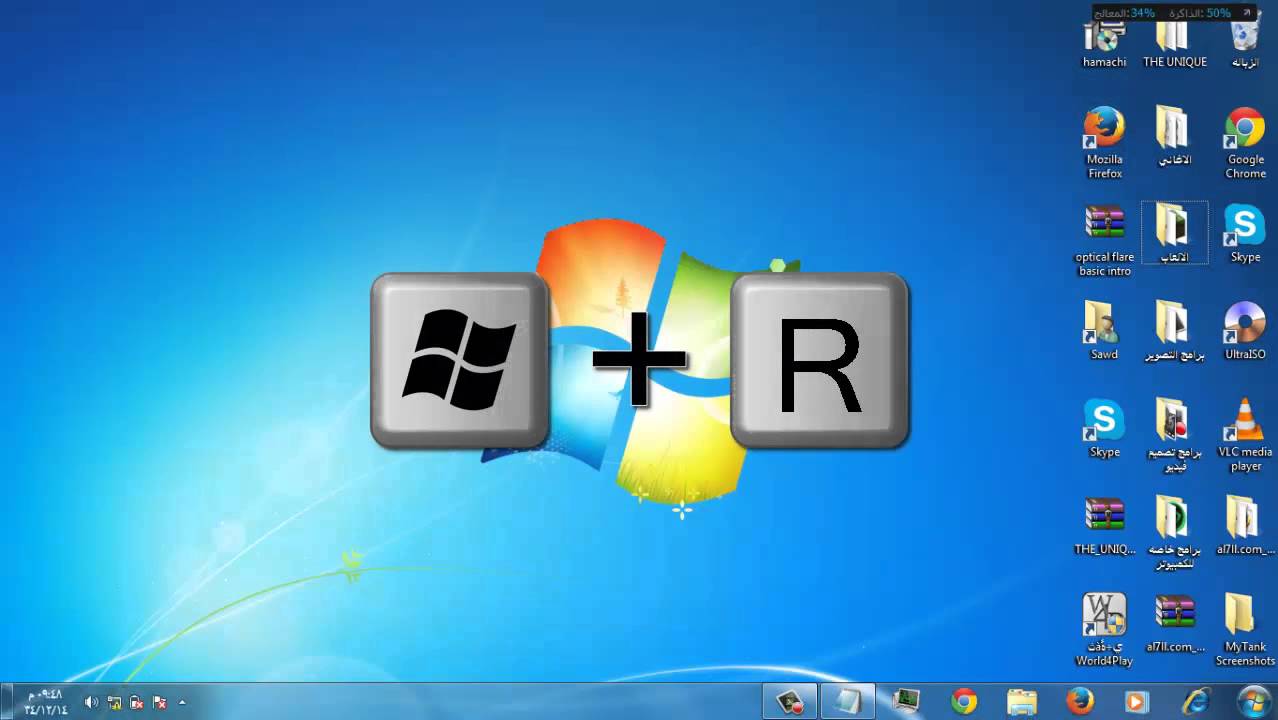Image resolution: width=1278 pixels, height=720 pixels.
Task: Open the al7ll.com_ folder icon
Action: [x=1245, y=526]
